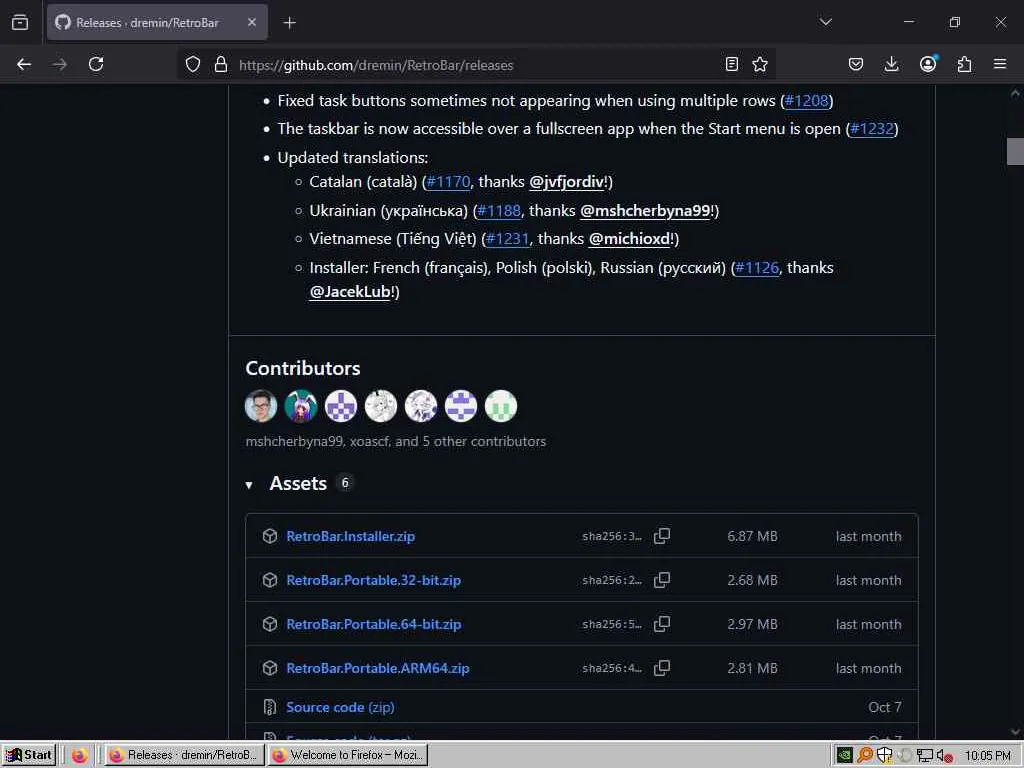The height and width of the screenshot is (768, 1024).
Task: Open the green identicon contributor avatar
Action: (501, 406)
